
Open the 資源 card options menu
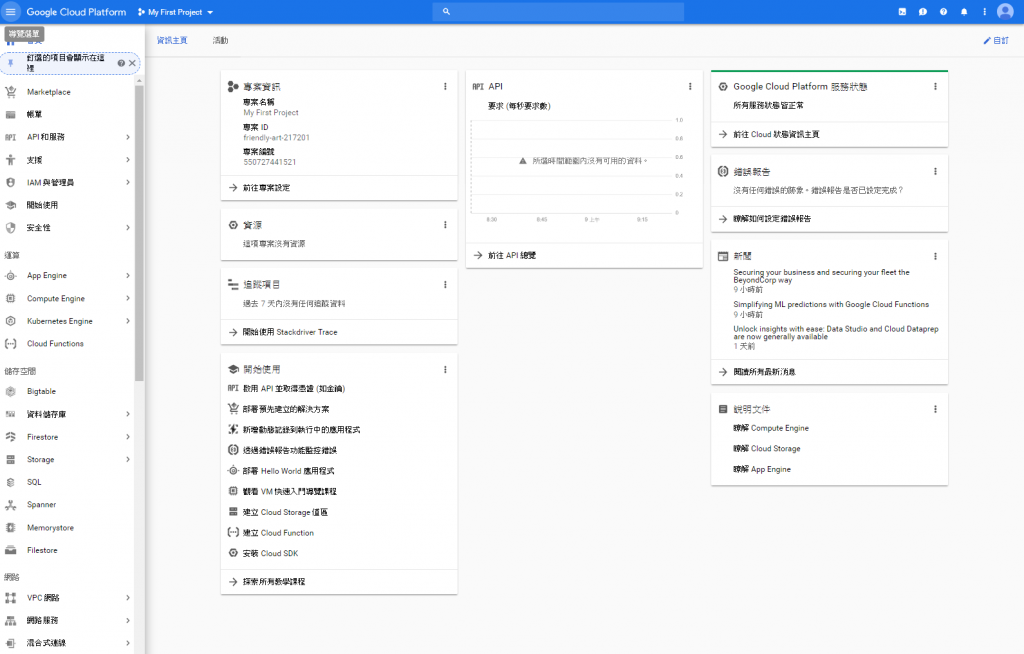(445, 225)
